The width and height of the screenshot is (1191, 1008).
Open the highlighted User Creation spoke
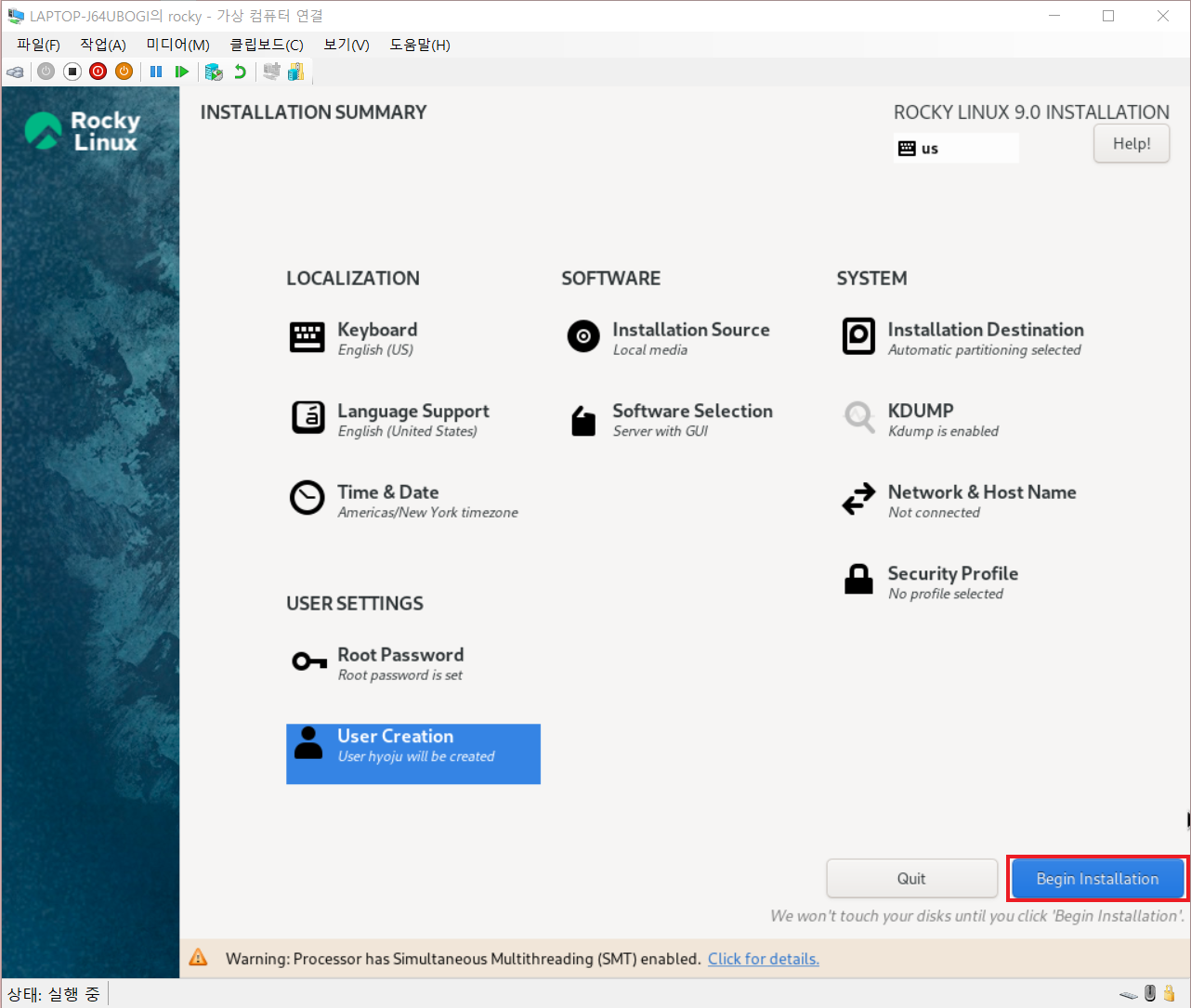click(x=413, y=753)
